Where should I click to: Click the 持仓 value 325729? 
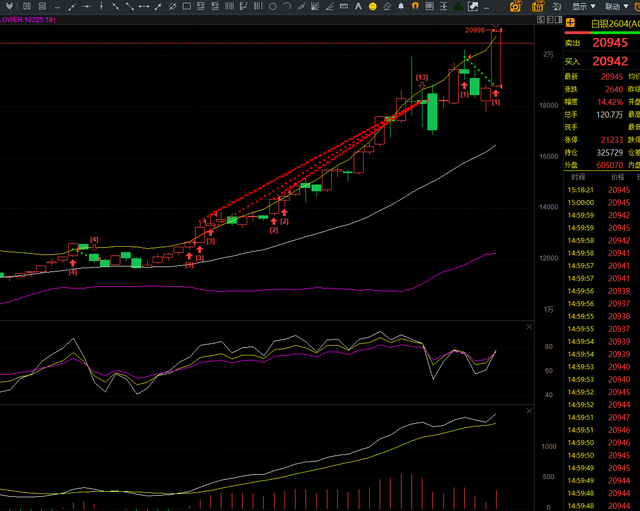pyautogui.click(x=610, y=153)
